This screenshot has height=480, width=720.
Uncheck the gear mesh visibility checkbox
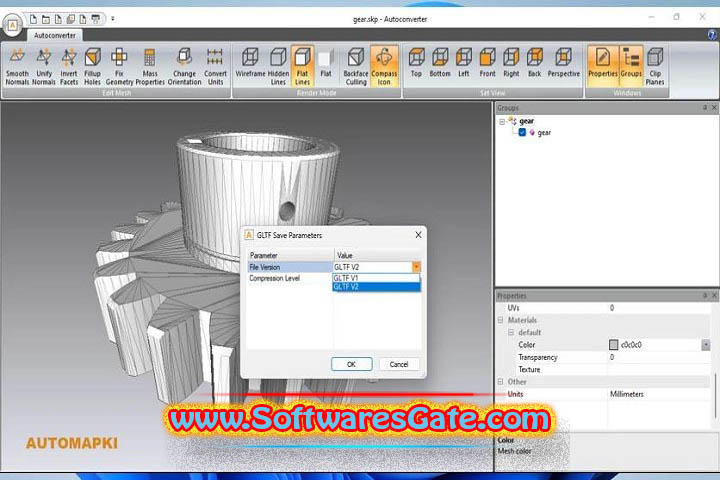tap(522, 132)
